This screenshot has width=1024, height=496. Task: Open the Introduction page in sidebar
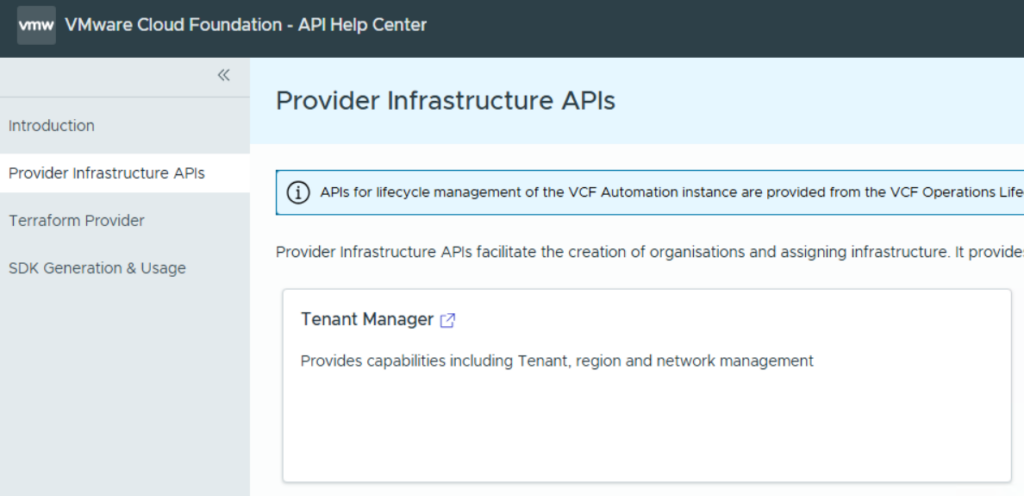click(x=52, y=126)
